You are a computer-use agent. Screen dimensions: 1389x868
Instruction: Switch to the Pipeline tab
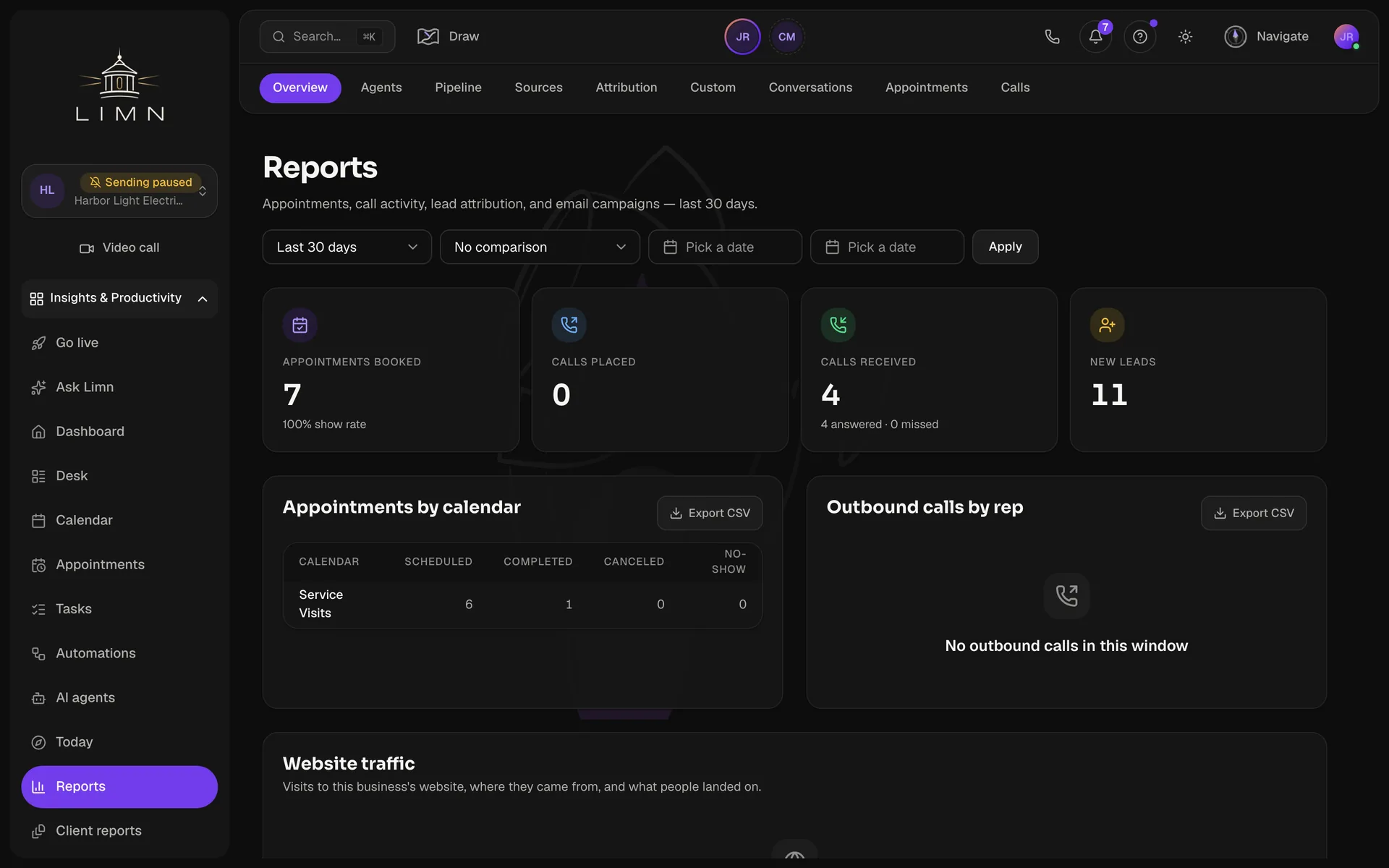458,88
